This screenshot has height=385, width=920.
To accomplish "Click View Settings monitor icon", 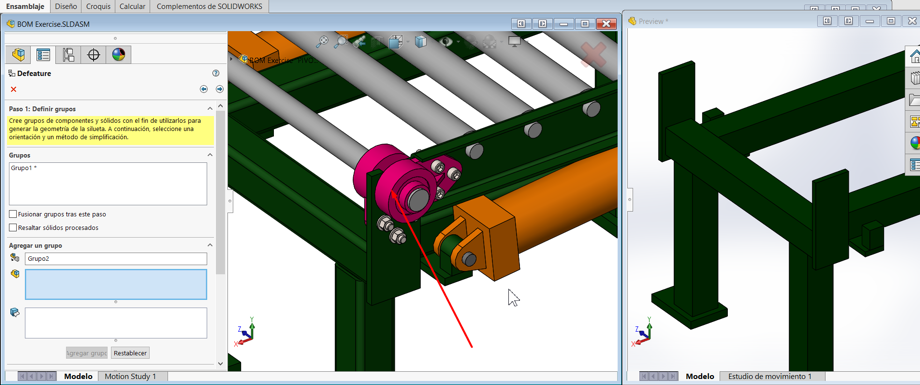I will 515,42.
